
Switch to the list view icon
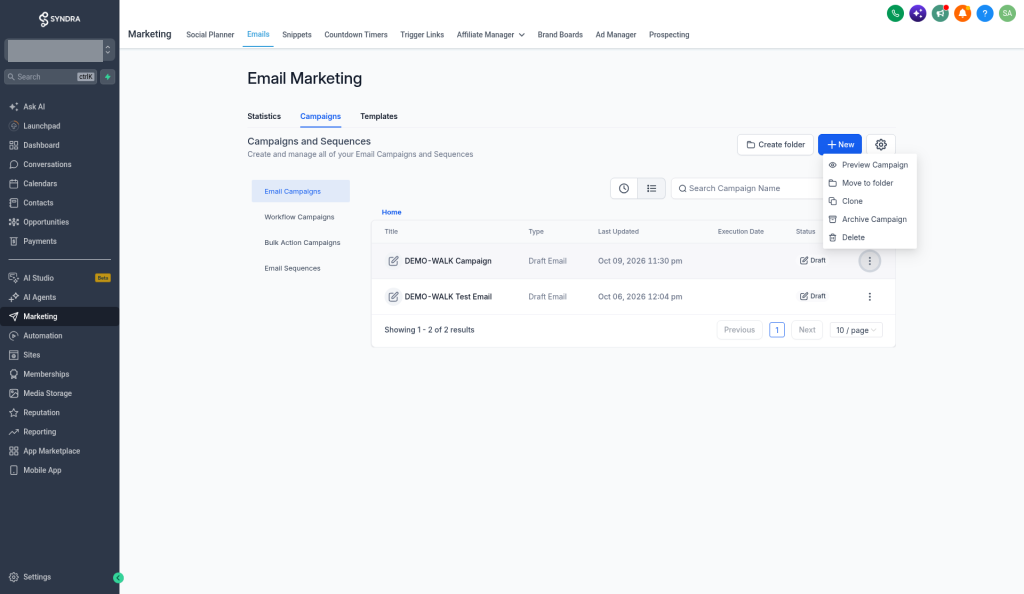[651, 188]
